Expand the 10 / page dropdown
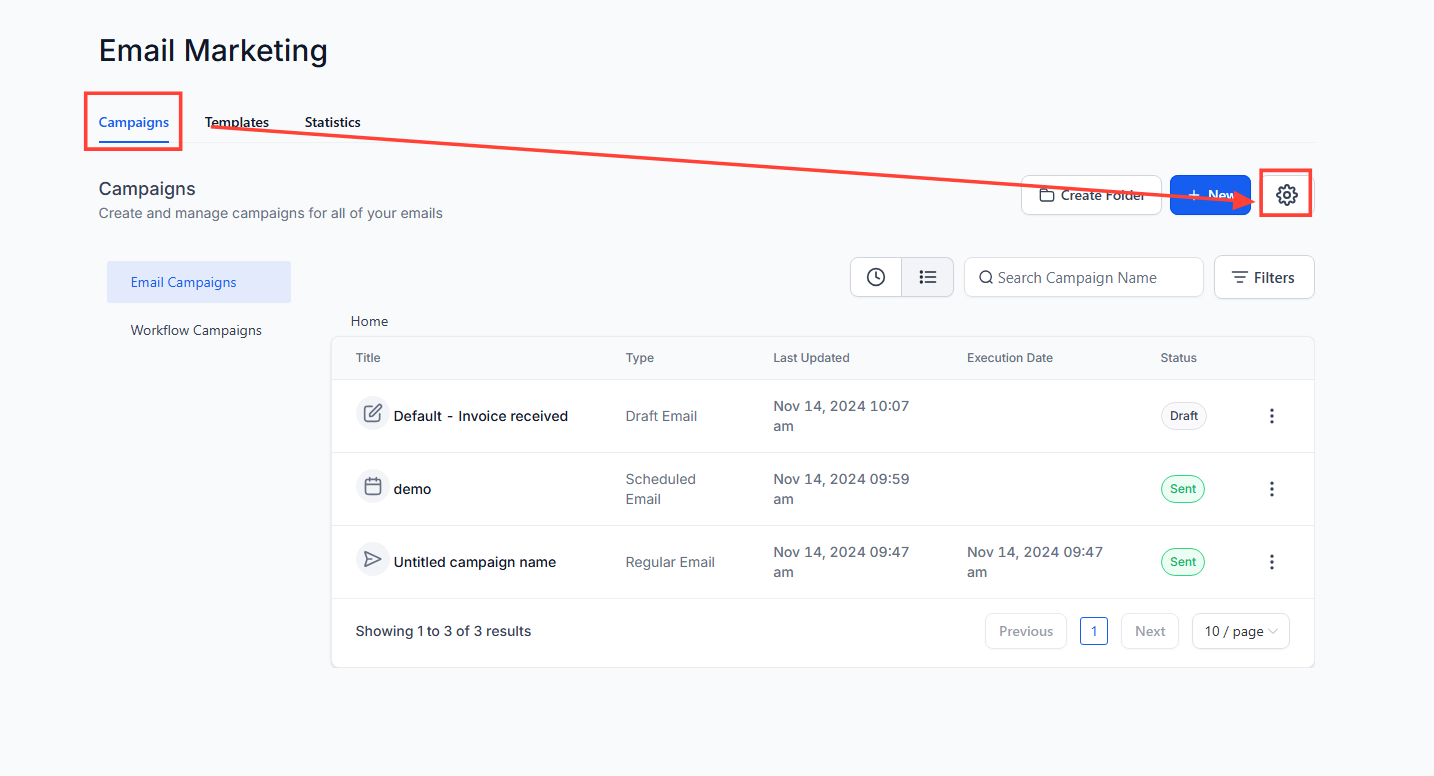Viewport: 1434px width, 776px height. pos(1240,631)
